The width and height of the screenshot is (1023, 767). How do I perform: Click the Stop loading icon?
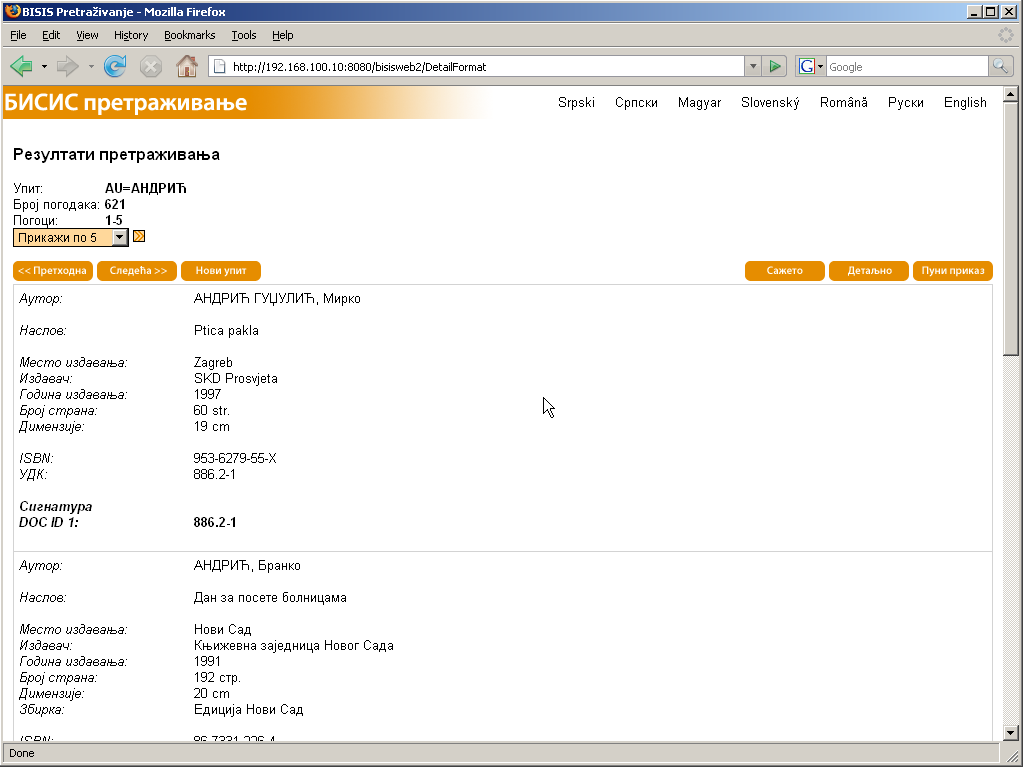click(x=150, y=66)
